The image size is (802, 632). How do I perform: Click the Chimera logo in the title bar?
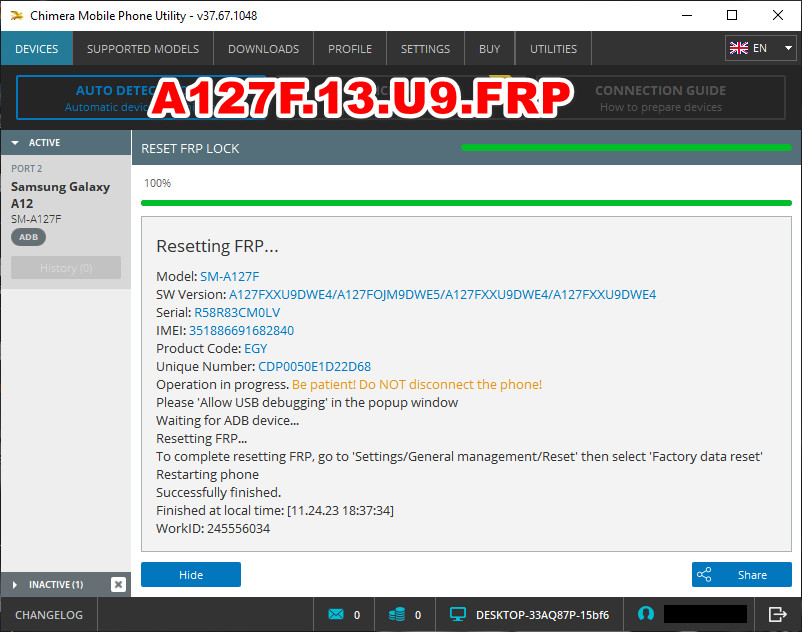[x=15, y=15]
